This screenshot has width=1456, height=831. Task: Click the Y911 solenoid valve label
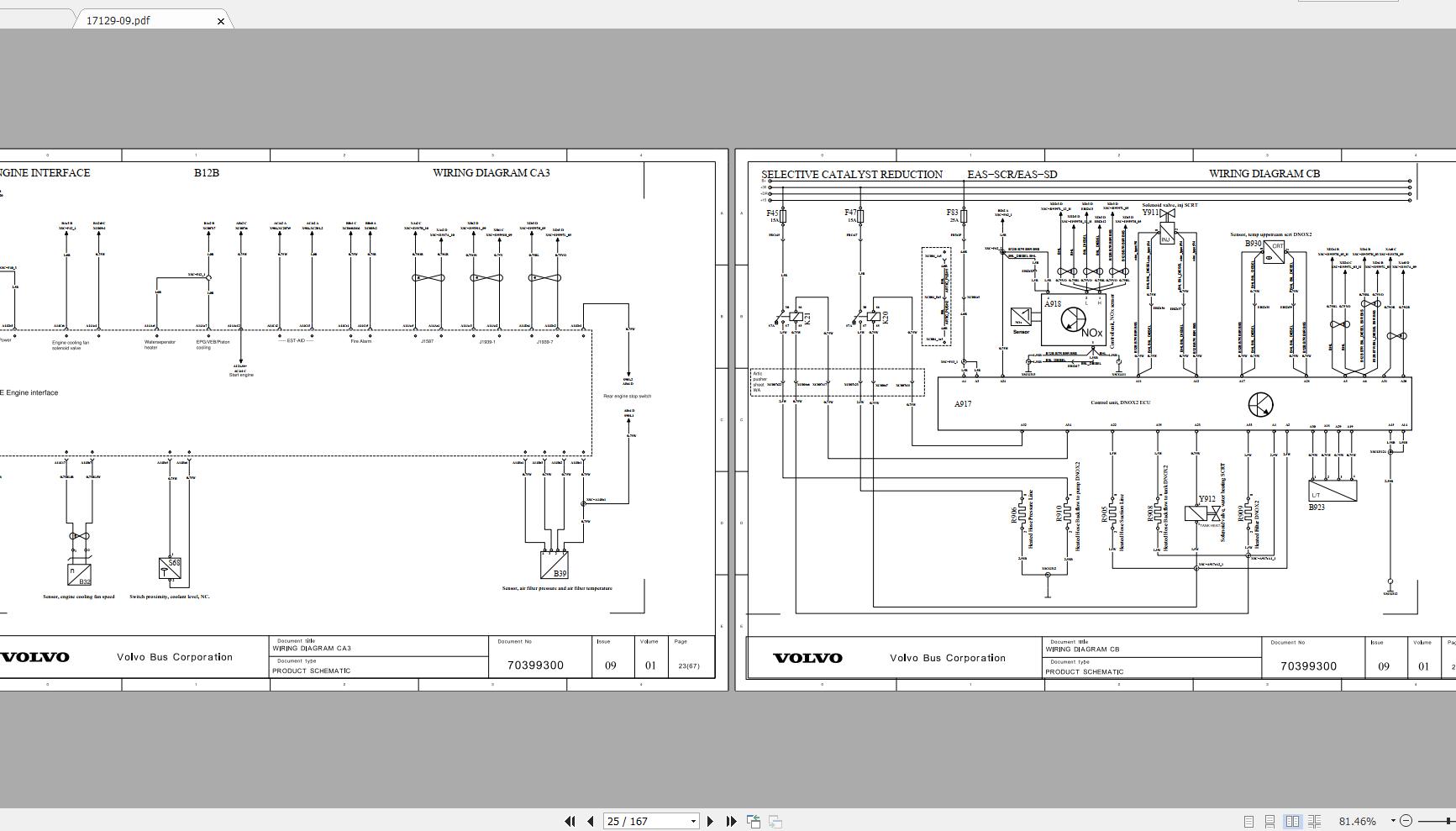[x=1150, y=213]
